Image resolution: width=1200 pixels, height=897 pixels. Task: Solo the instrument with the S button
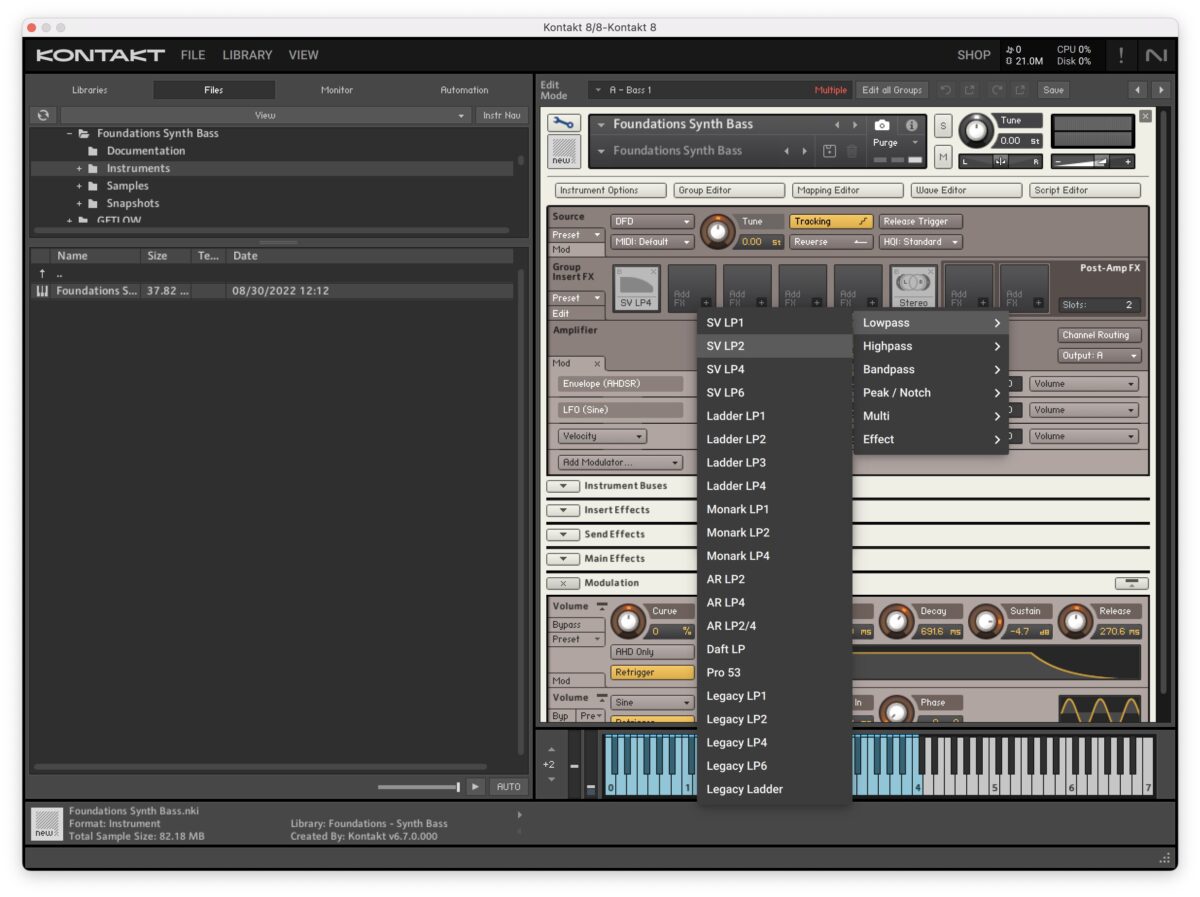pyautogui.click(x=943, y=126)
